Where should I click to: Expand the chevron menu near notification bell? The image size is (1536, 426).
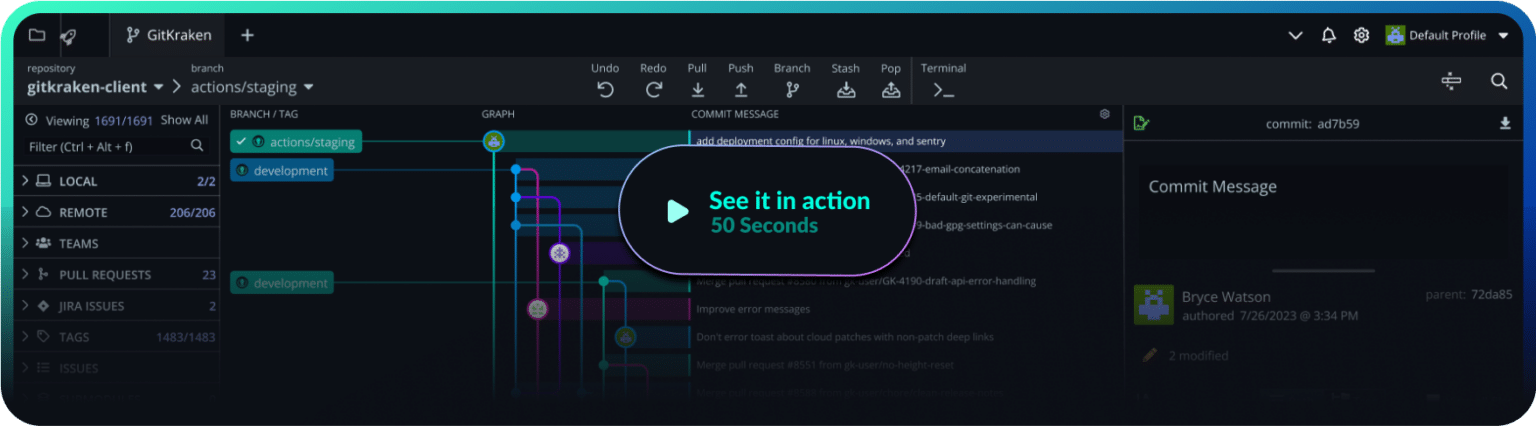click(x=1295, y=36)
